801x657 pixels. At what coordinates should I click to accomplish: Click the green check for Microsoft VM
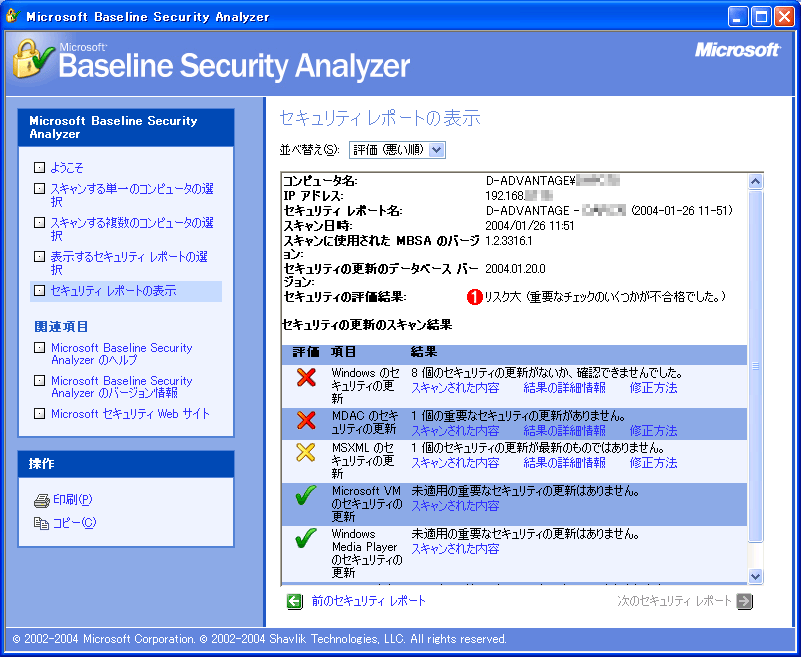(x=305, y=496)
